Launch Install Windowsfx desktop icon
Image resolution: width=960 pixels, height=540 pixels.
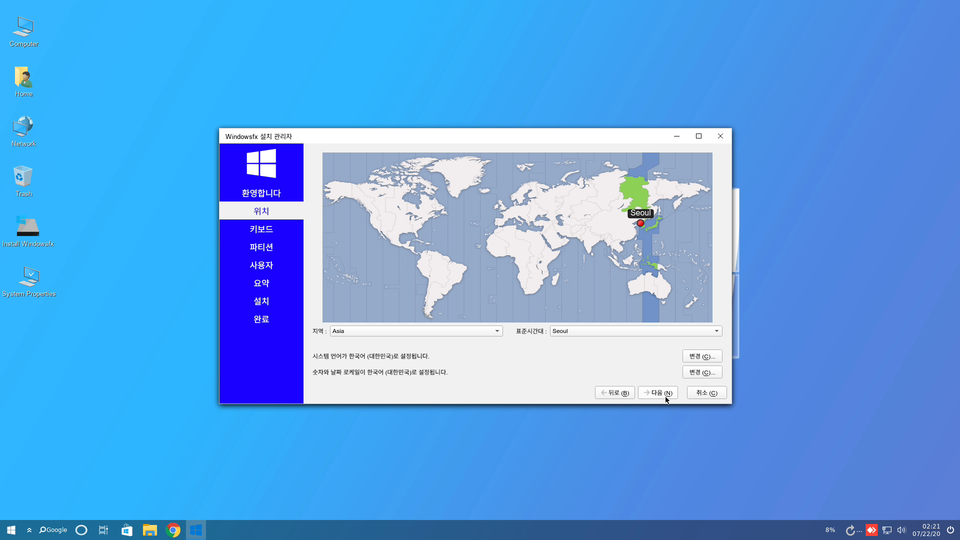coord(28,231)
